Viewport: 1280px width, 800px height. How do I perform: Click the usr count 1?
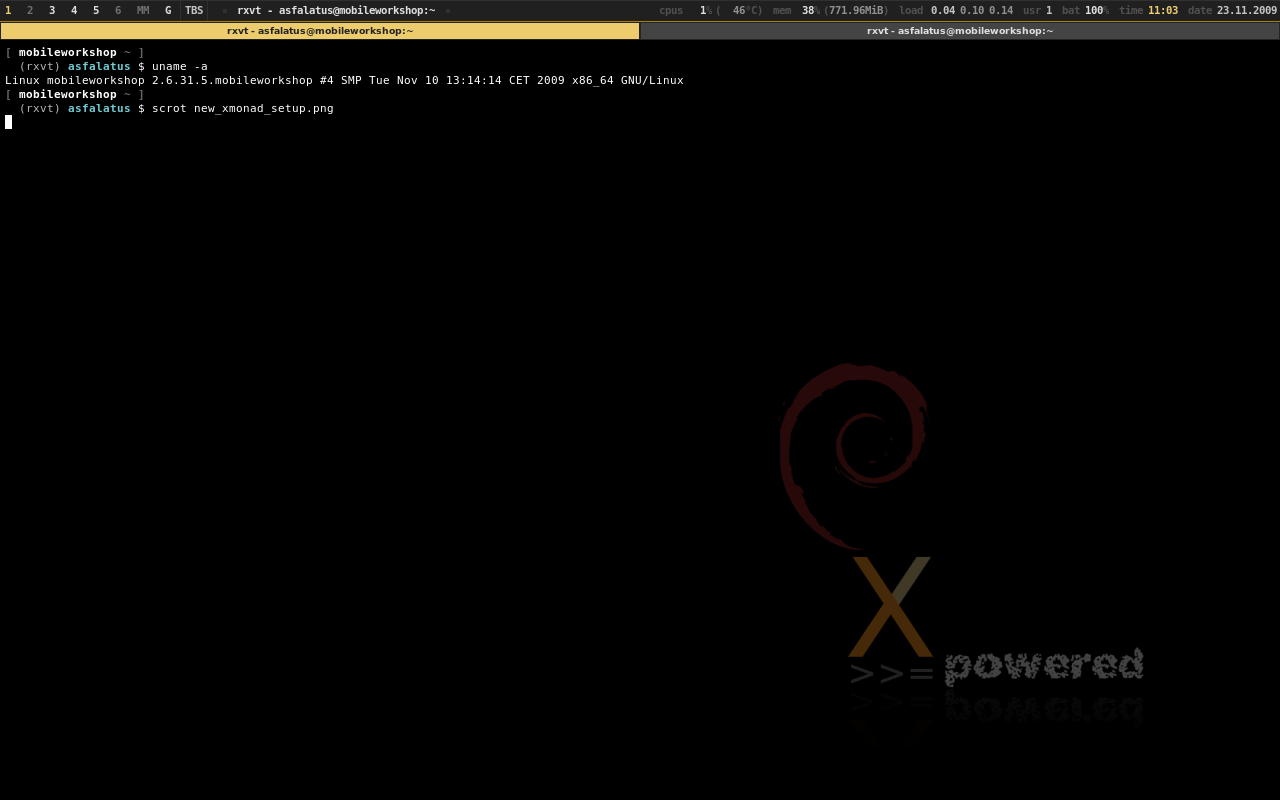(1049, 11)
